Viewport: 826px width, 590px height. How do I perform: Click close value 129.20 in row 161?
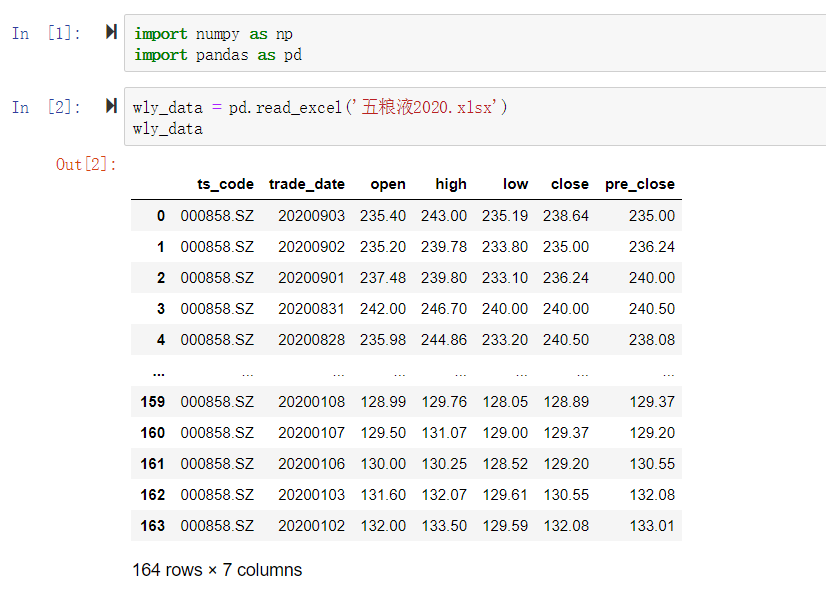[x=566, y=464]
